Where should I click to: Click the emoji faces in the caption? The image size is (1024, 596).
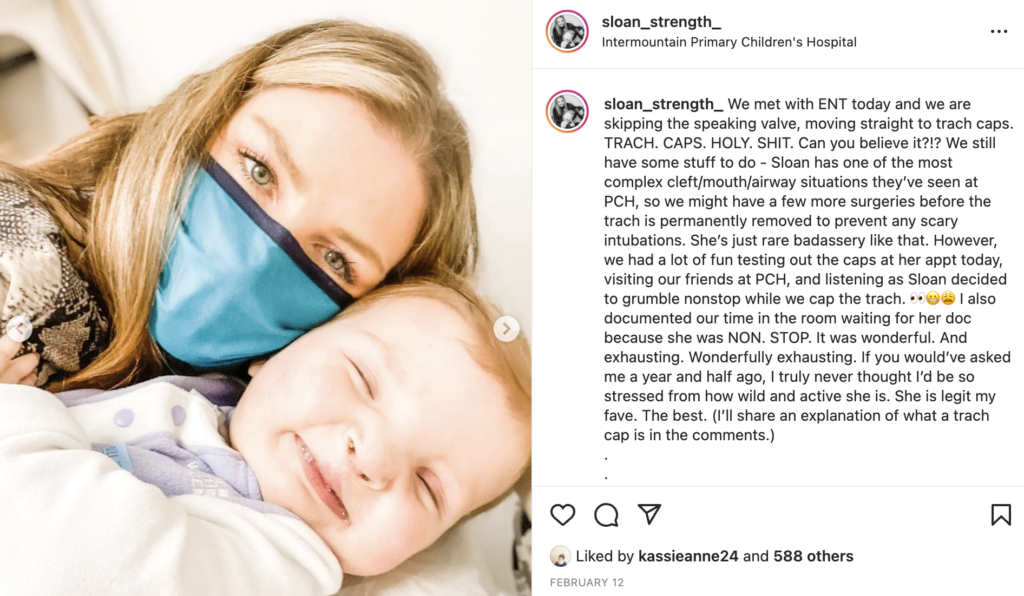click(x=932, y=298)
